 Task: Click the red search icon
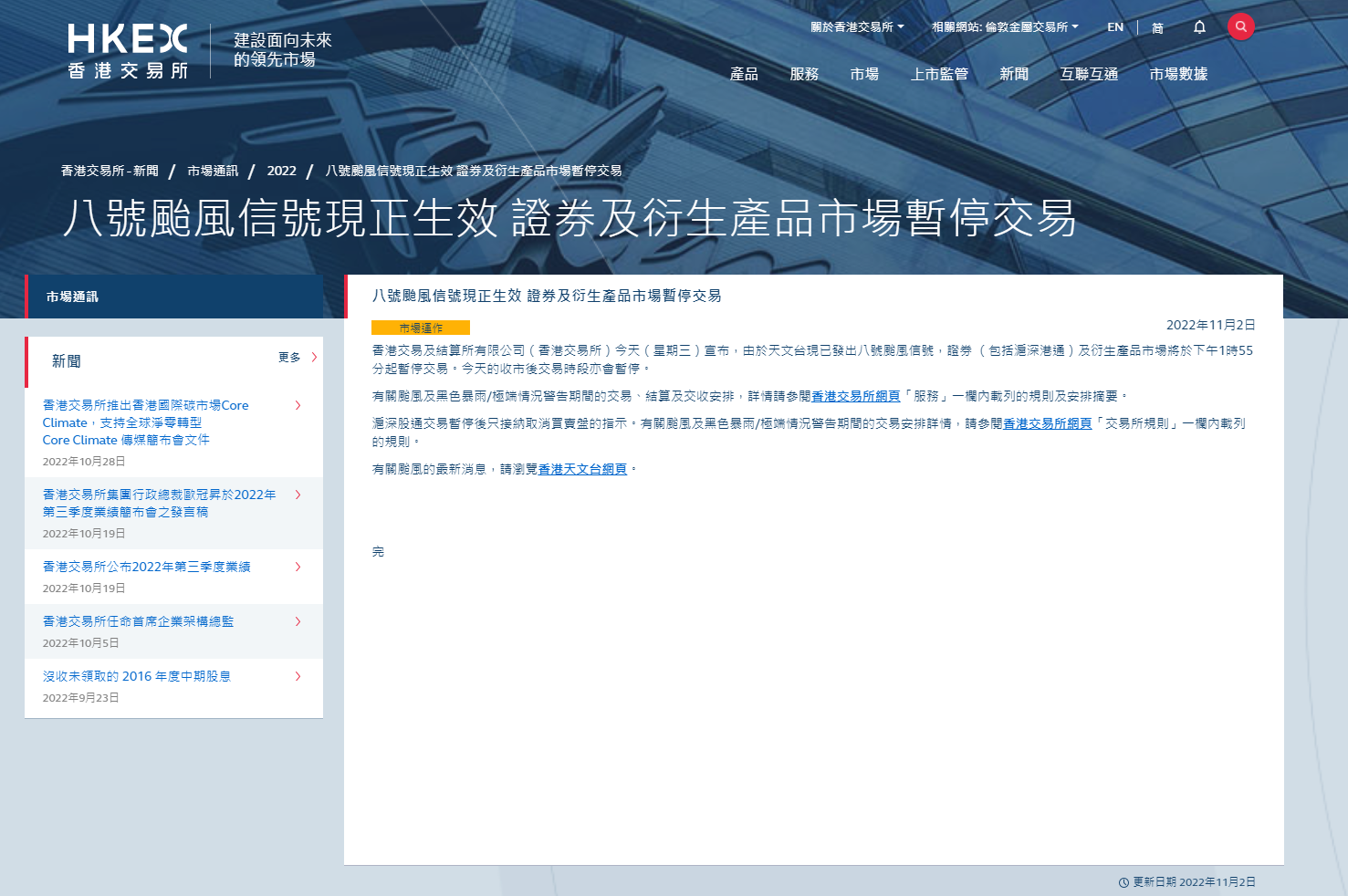click(x=1240, y=26)
